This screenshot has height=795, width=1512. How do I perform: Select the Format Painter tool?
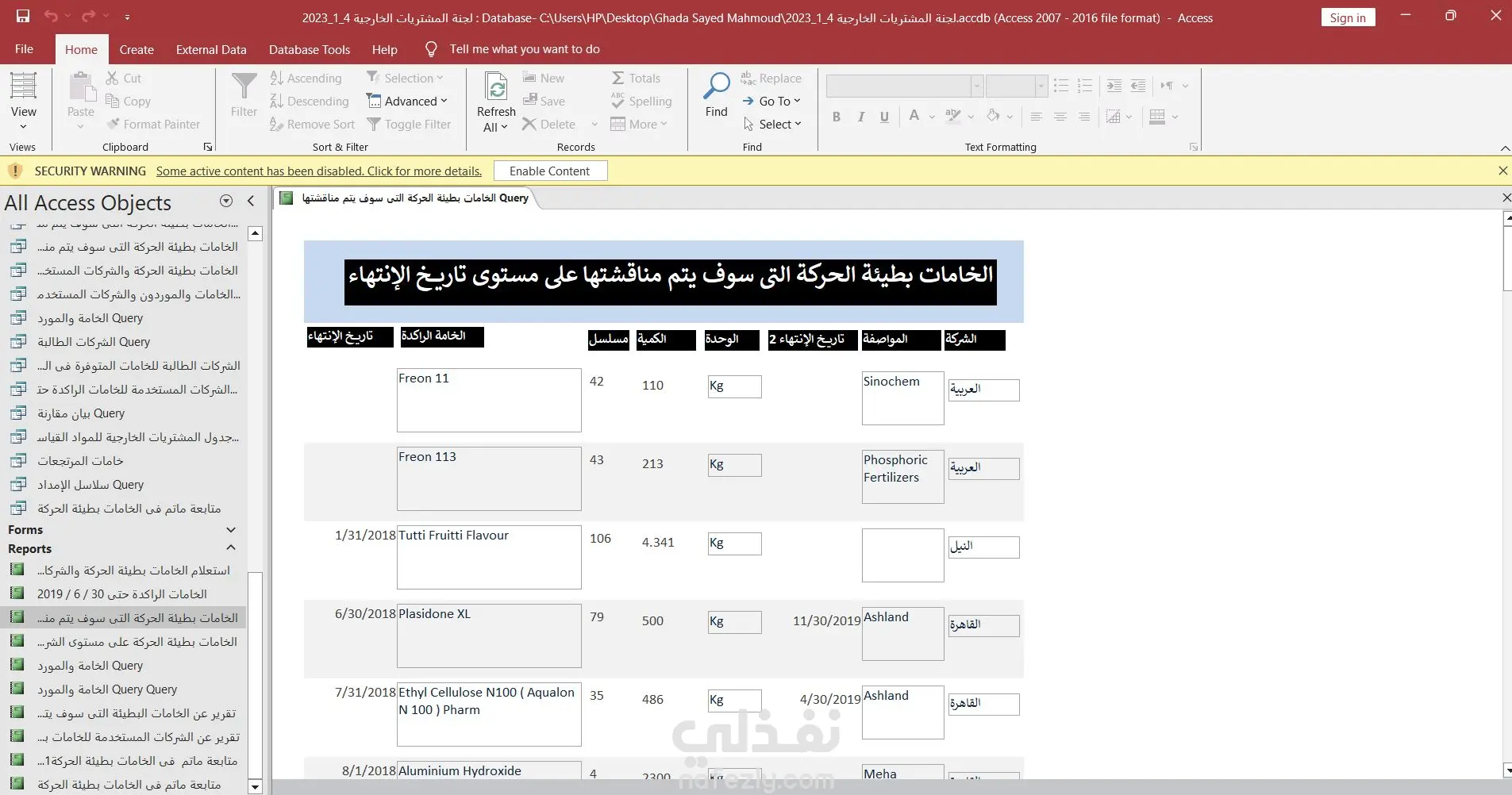[154, 124]
